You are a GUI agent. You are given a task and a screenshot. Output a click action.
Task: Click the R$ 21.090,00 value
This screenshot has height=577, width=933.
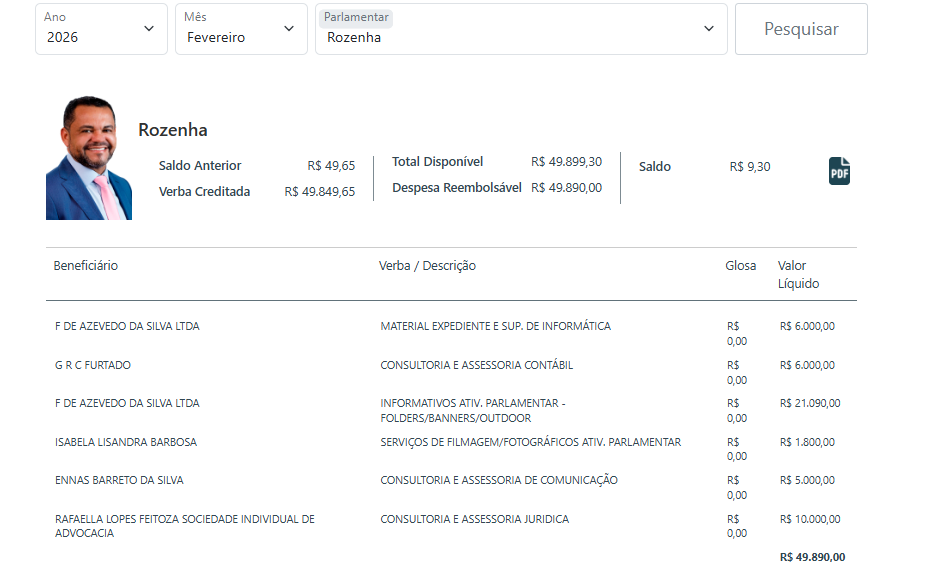click(x=809, y=403)
